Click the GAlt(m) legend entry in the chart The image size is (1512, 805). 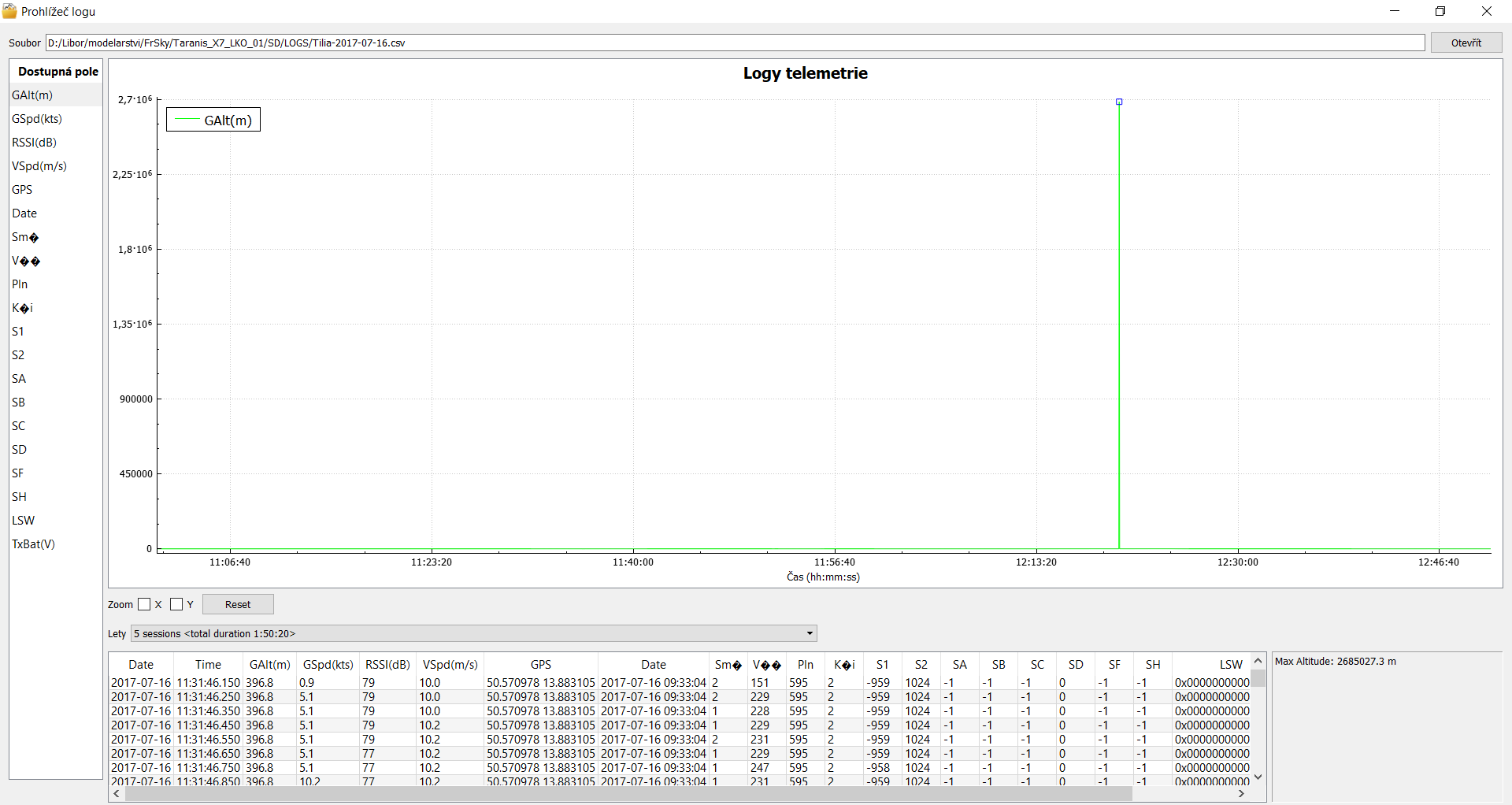click(213, 120)
